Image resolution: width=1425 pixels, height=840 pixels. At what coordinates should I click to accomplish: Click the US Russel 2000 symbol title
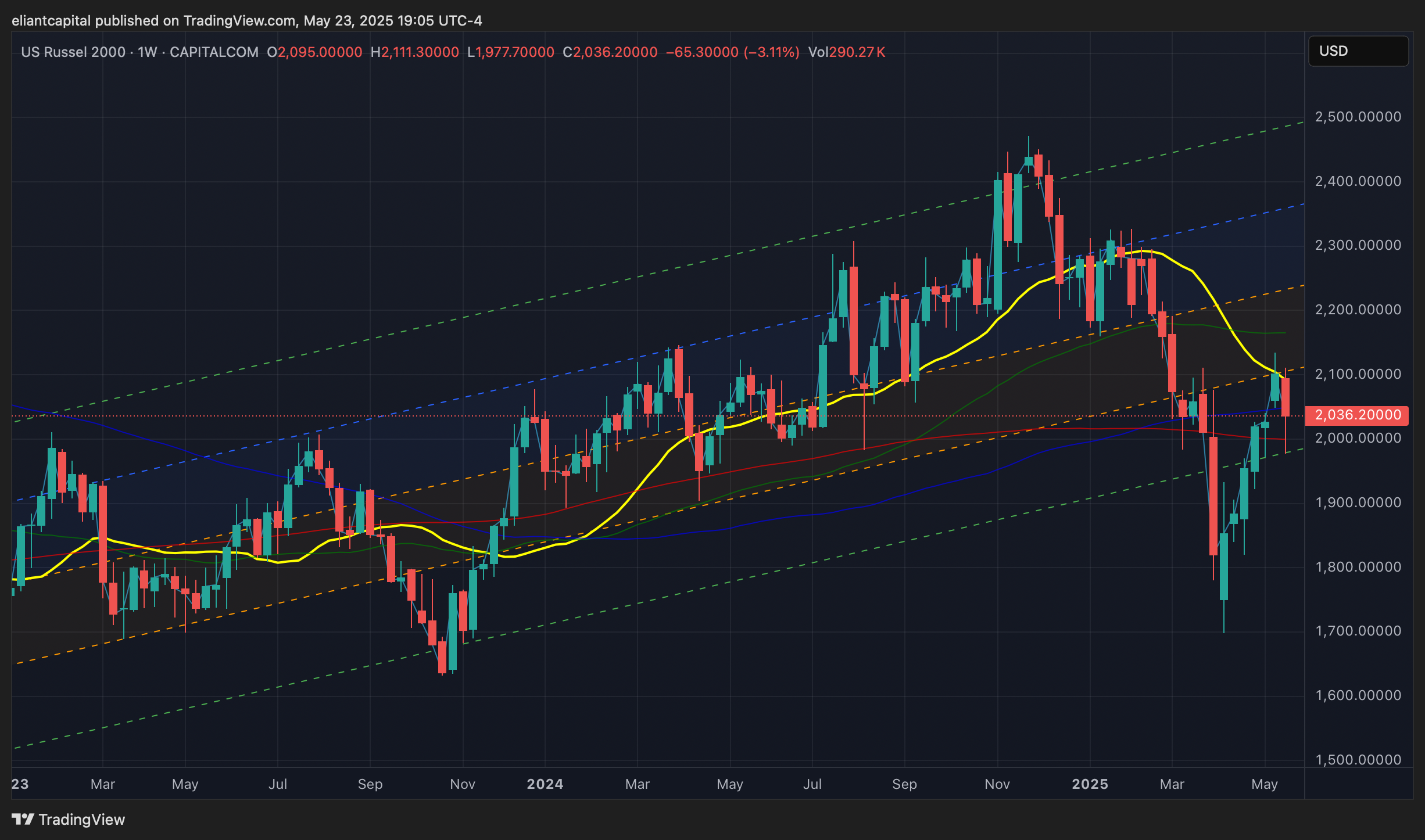[x=73, y=52]
